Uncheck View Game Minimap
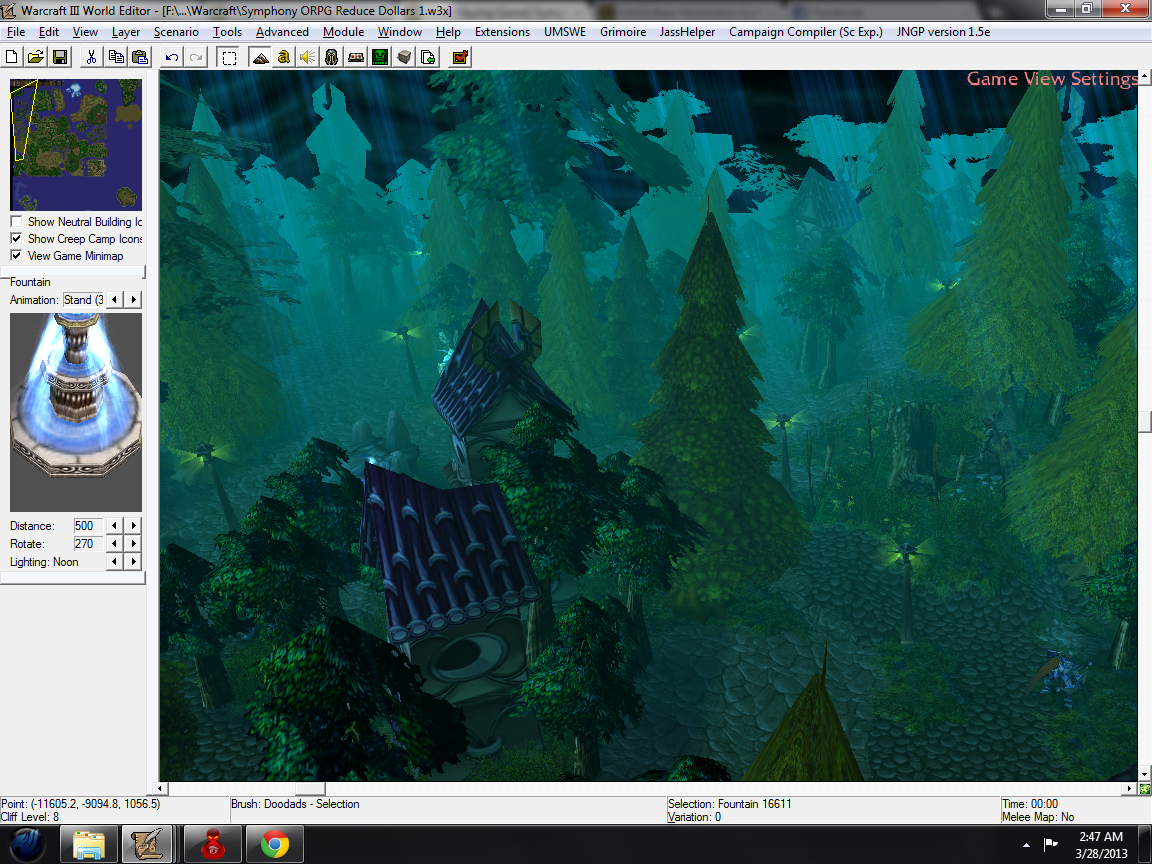The image size is (1152, 864). tap(16, 255)
